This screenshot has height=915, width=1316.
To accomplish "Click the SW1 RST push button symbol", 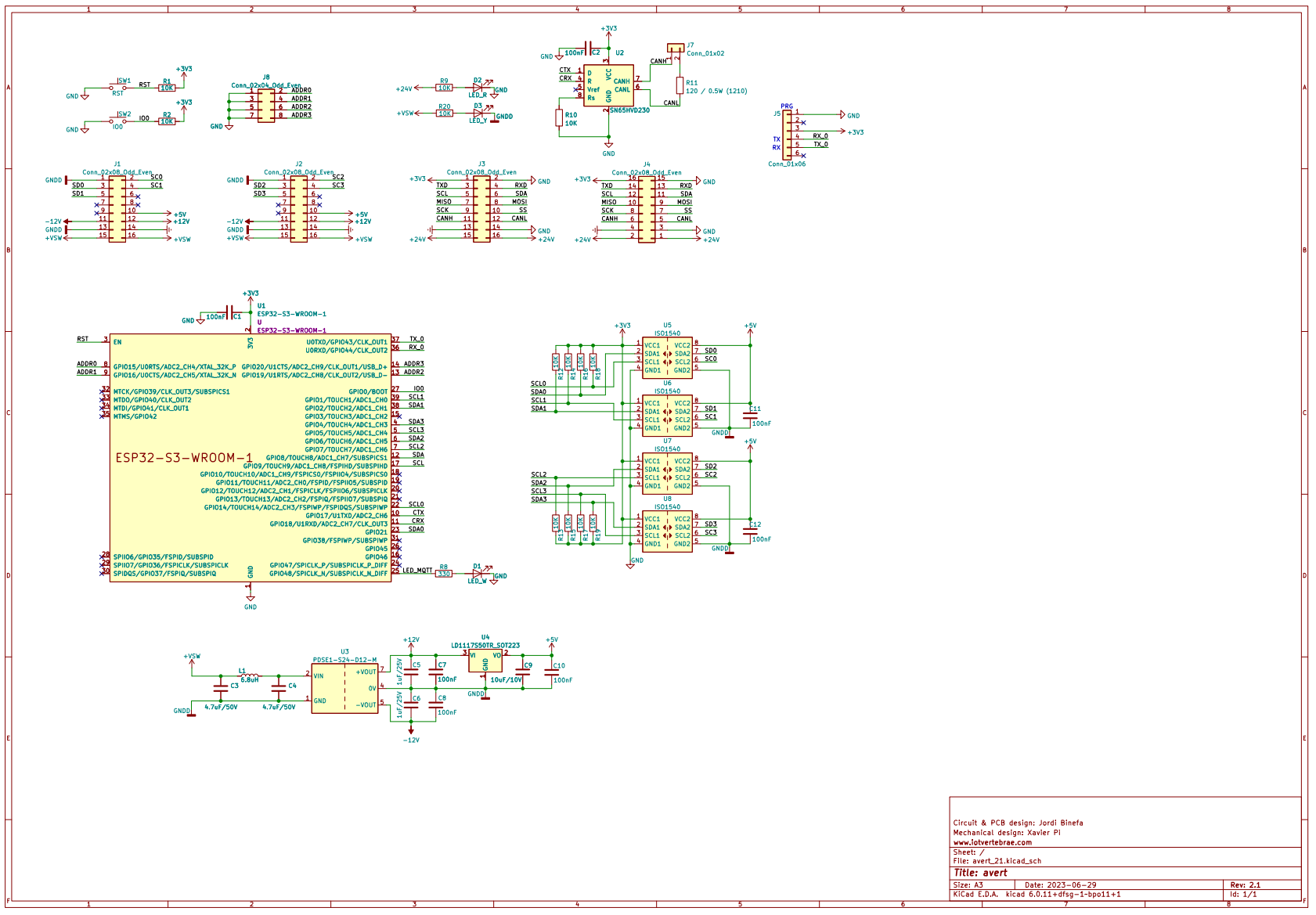I will (124, 87).
